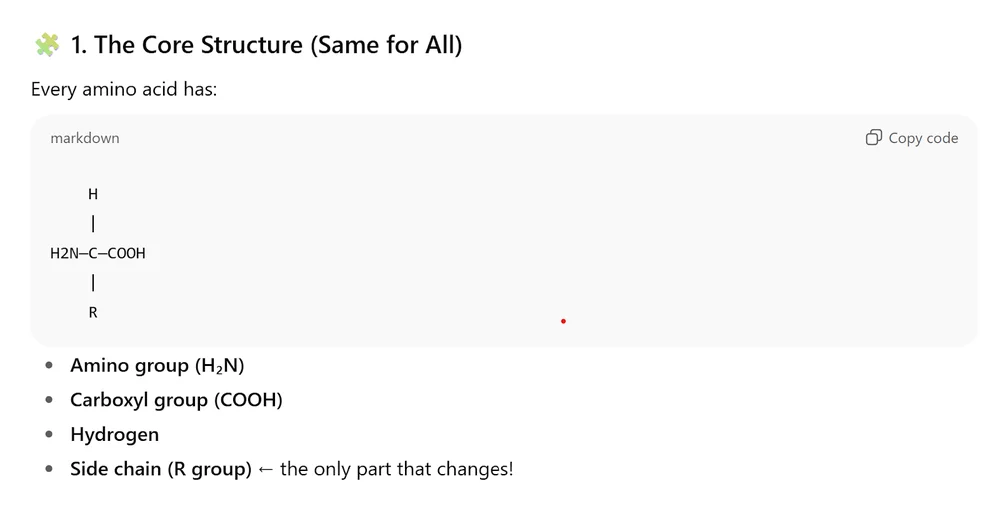The height and width of the screenshot is (509, 1000).
Task: Click the bullet dot beside Hydrogen
Action: (x=50, y=434)
